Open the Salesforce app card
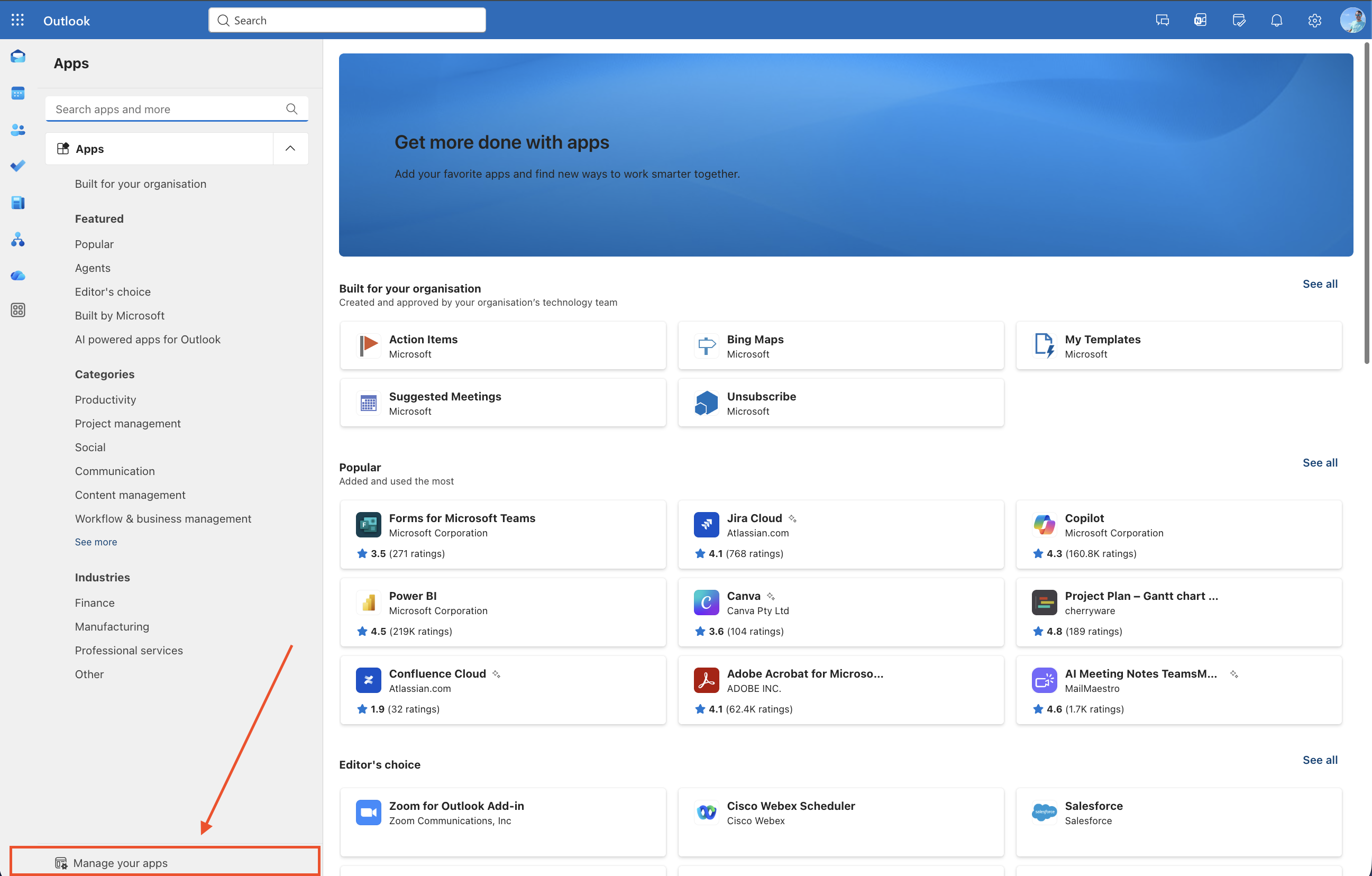The width and height of the screenshot is (1372, 876). pyautogui.click(x=1178, y=822)
